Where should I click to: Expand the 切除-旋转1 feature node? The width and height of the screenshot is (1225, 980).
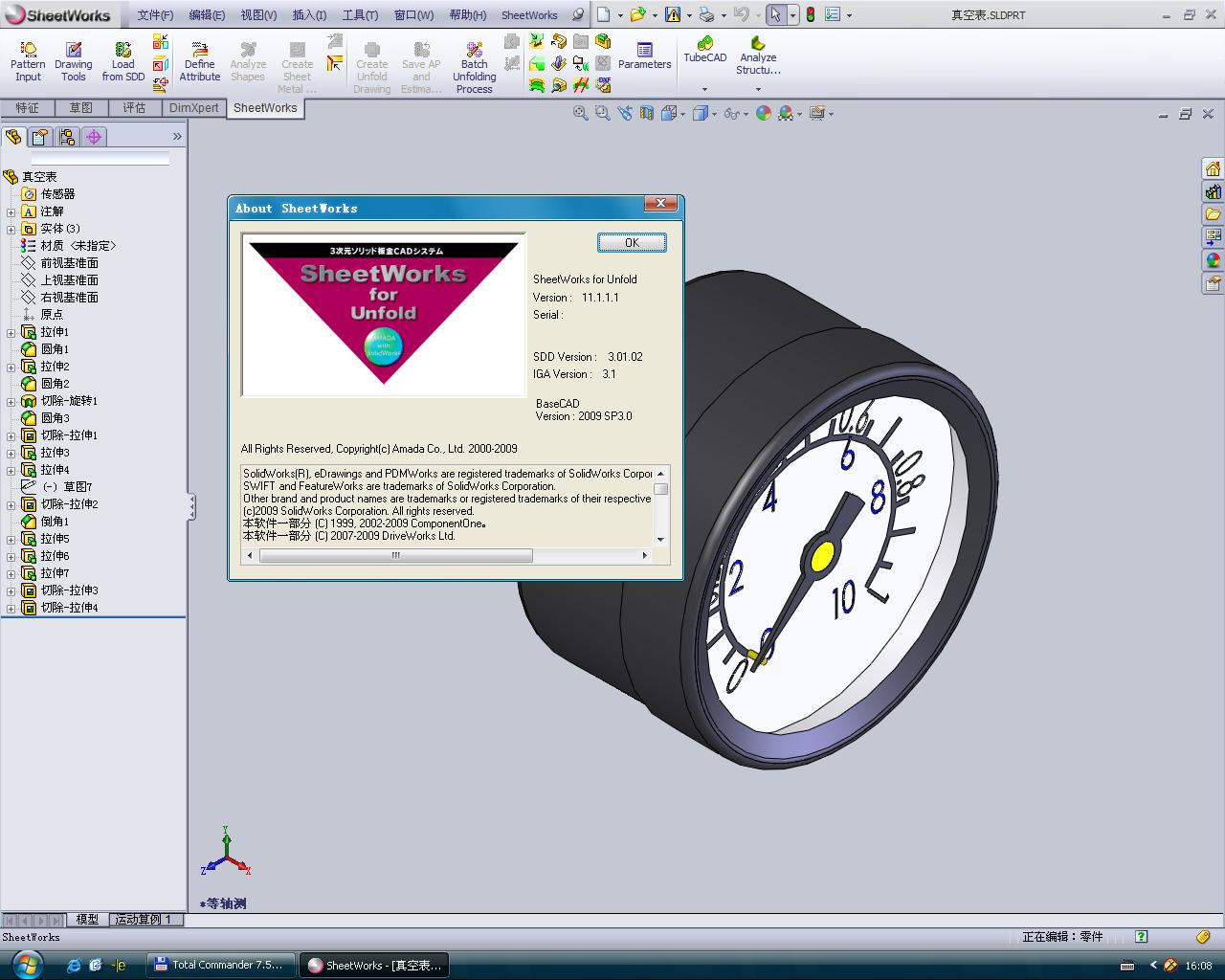point(11,401)
